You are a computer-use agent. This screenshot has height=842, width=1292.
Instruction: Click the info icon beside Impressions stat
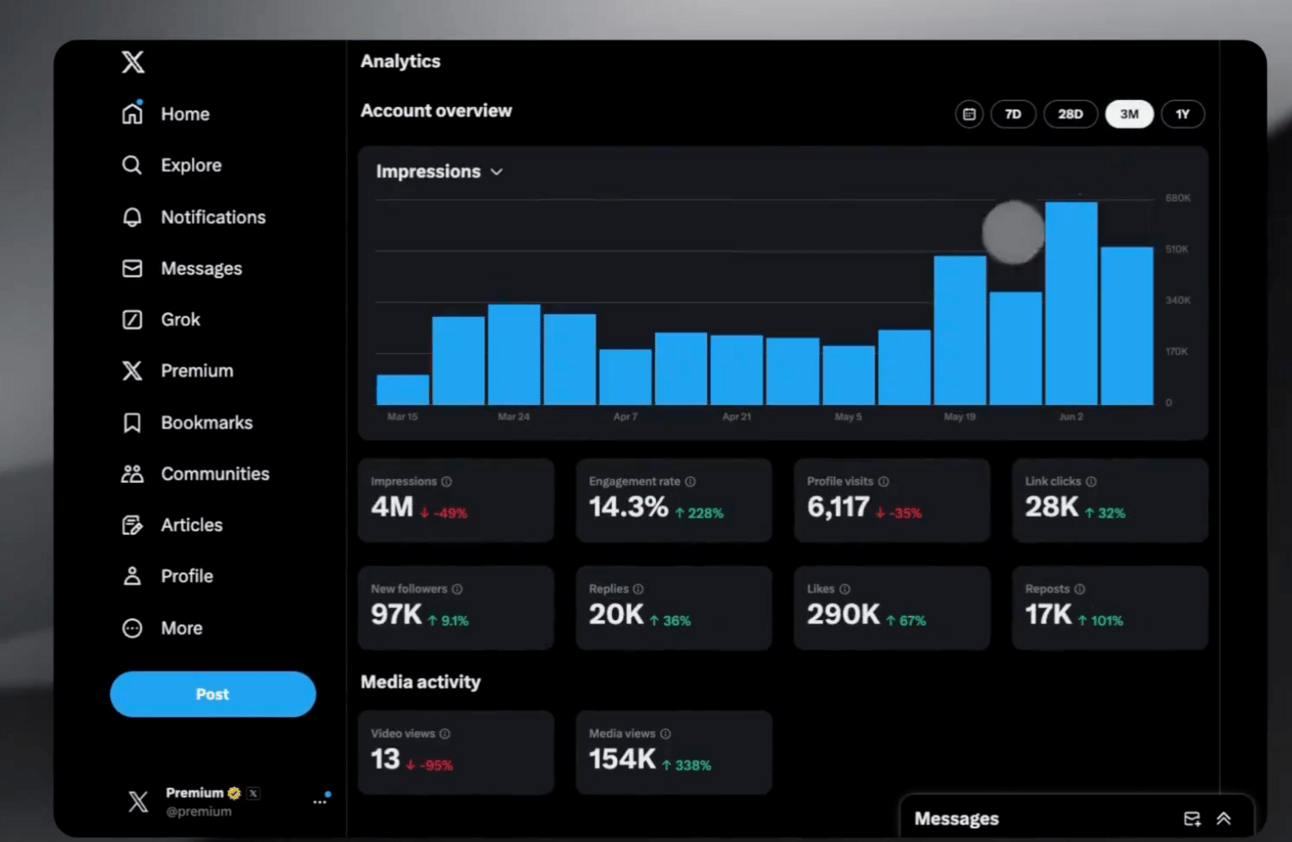tap(446, 482)
